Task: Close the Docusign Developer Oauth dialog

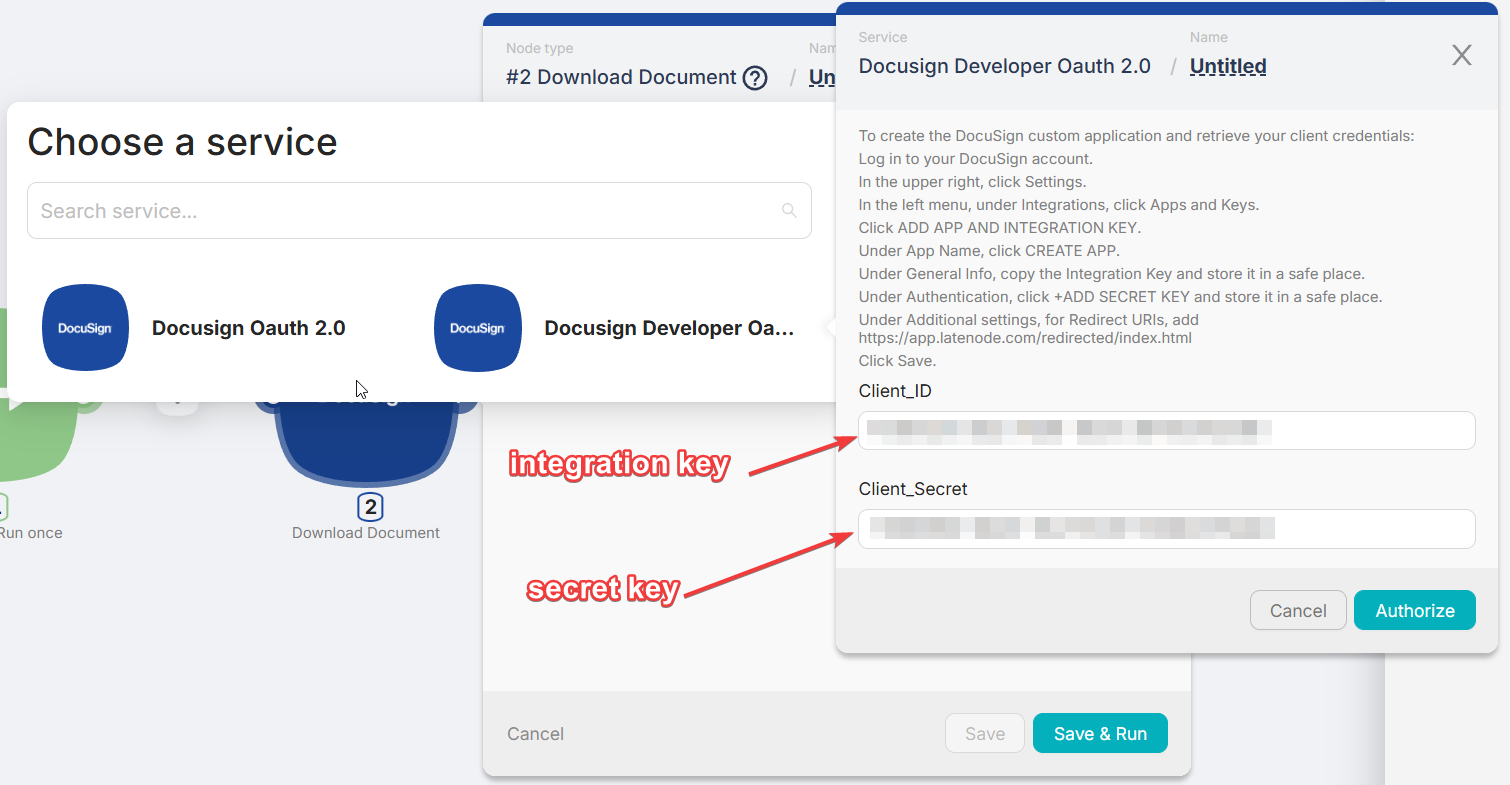Action: [1462, 55]
